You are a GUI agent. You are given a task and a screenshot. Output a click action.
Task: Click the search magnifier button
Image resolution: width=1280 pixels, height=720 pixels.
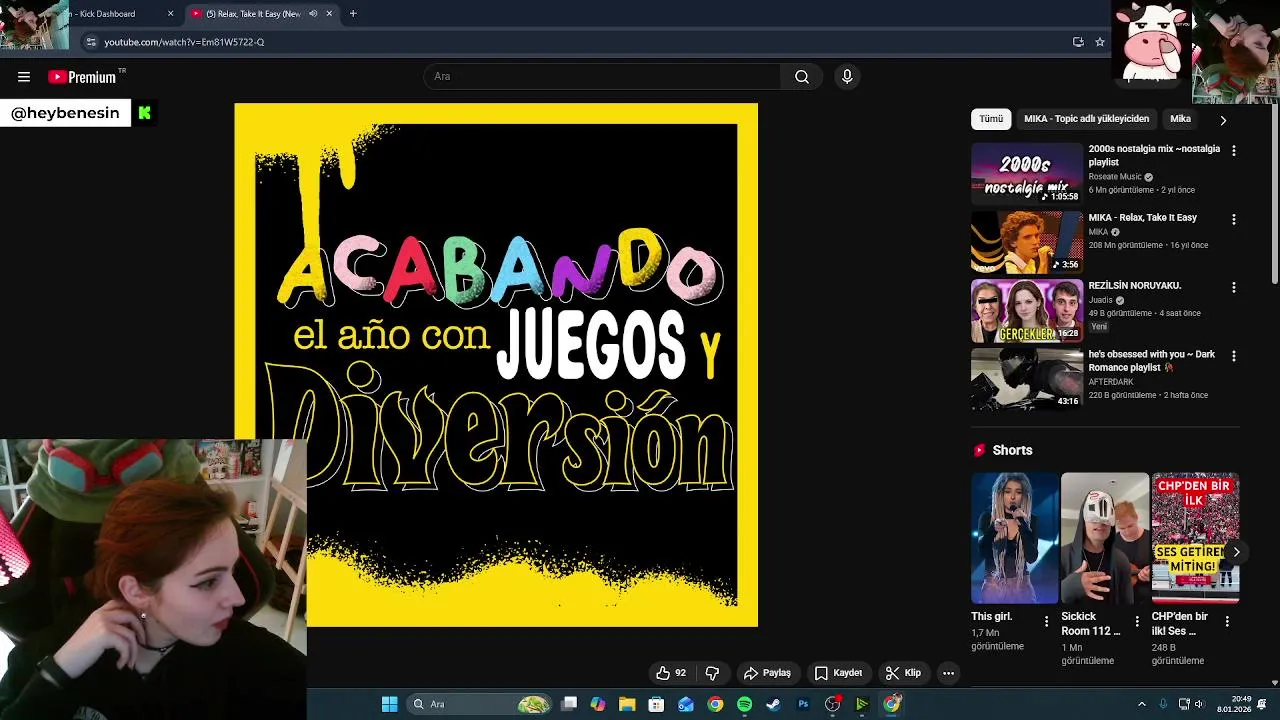(x=802, y=77)
